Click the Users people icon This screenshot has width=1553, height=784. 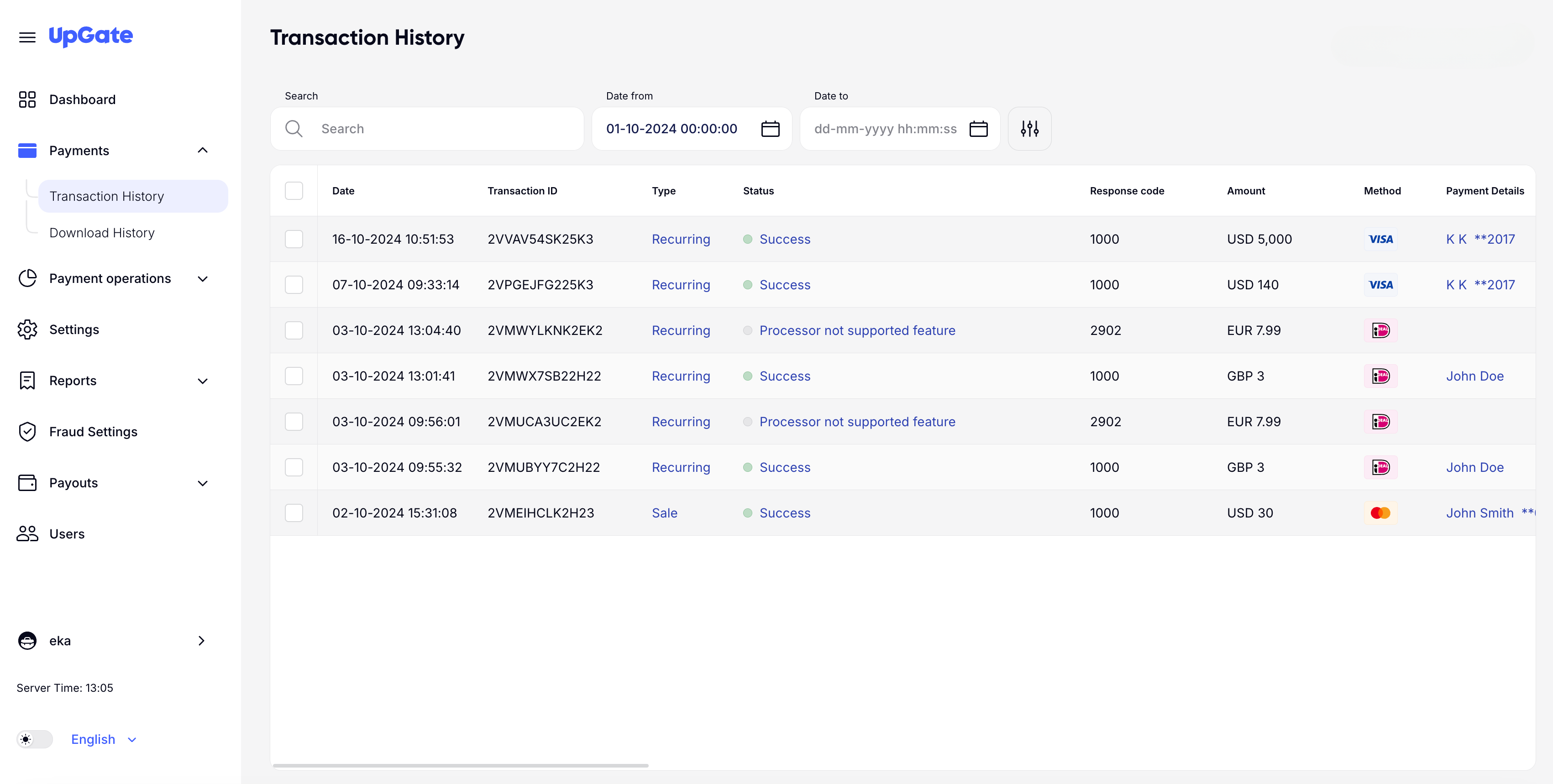[27, 534]
